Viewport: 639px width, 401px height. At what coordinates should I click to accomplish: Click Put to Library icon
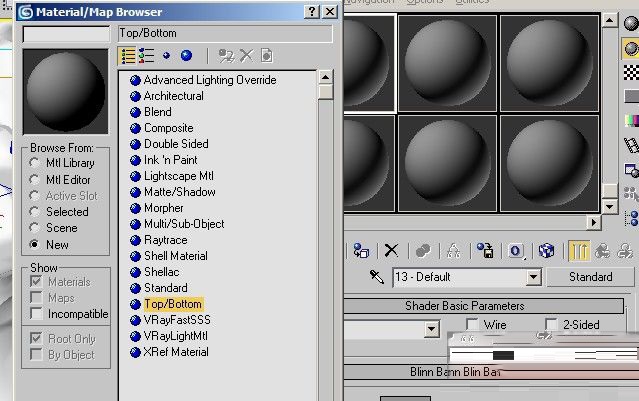[x=485, y=251]
